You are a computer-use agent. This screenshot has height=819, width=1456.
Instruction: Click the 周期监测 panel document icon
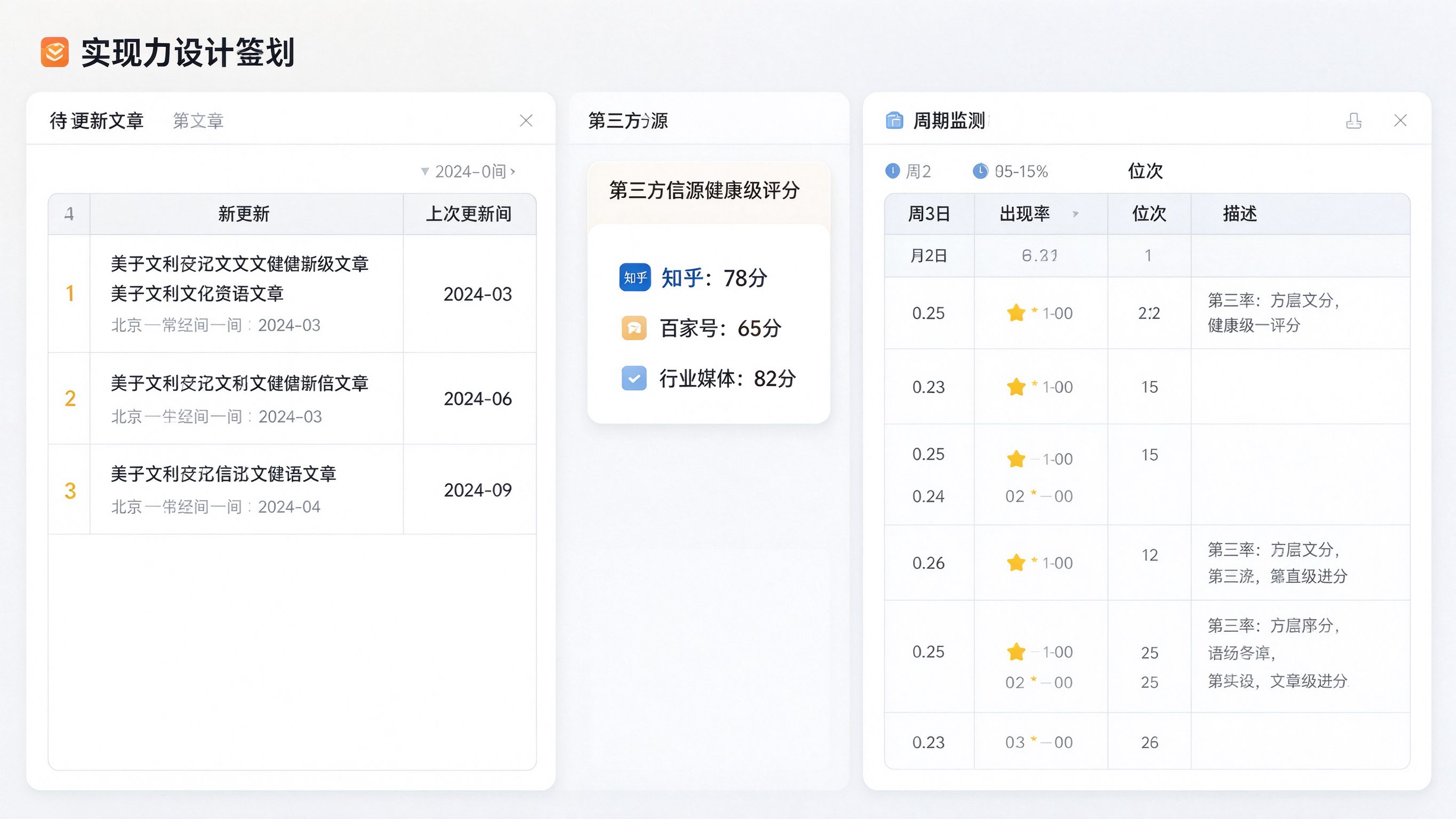[894, 121]
